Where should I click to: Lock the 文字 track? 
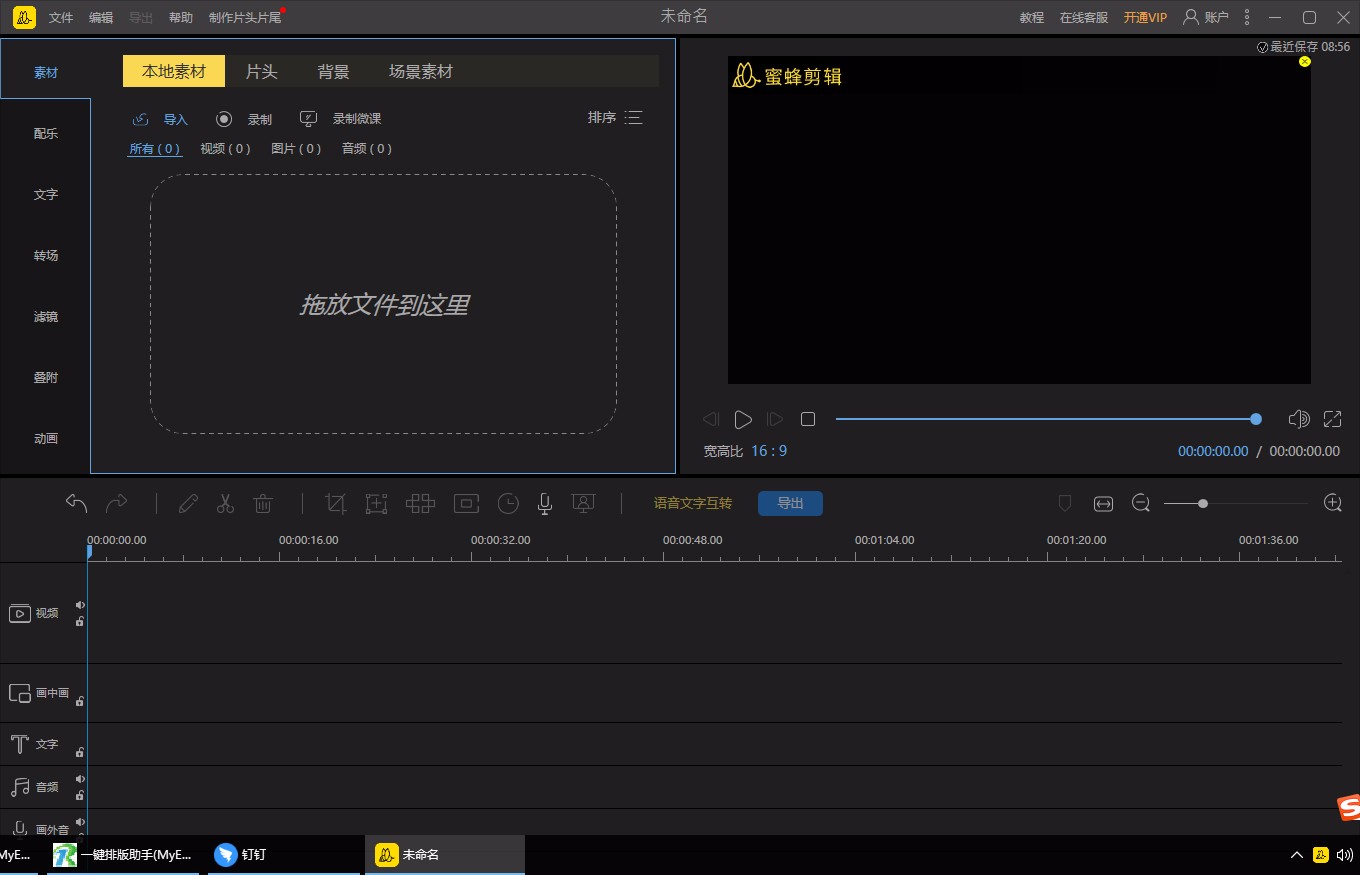80,752
